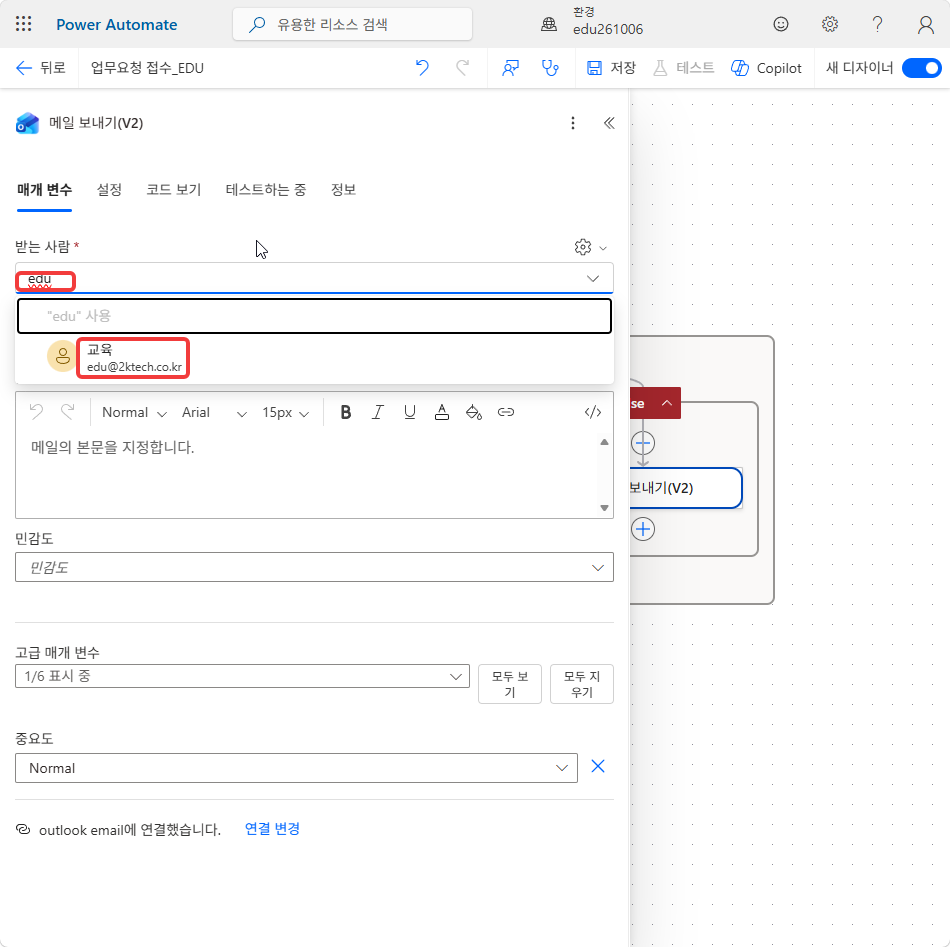950x947 pixels.
Task: Add action above 보내기(V2) with plus
Action: point(643,444)
